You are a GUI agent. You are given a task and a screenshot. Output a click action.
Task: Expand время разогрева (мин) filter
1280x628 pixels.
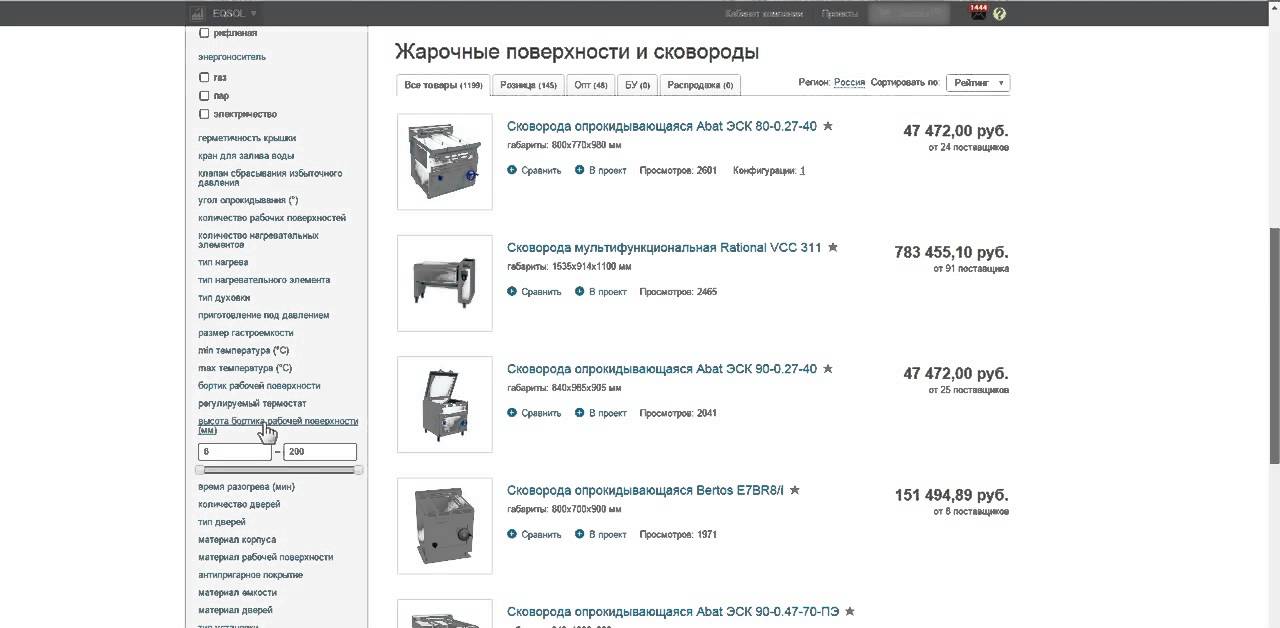pos(246,487)
